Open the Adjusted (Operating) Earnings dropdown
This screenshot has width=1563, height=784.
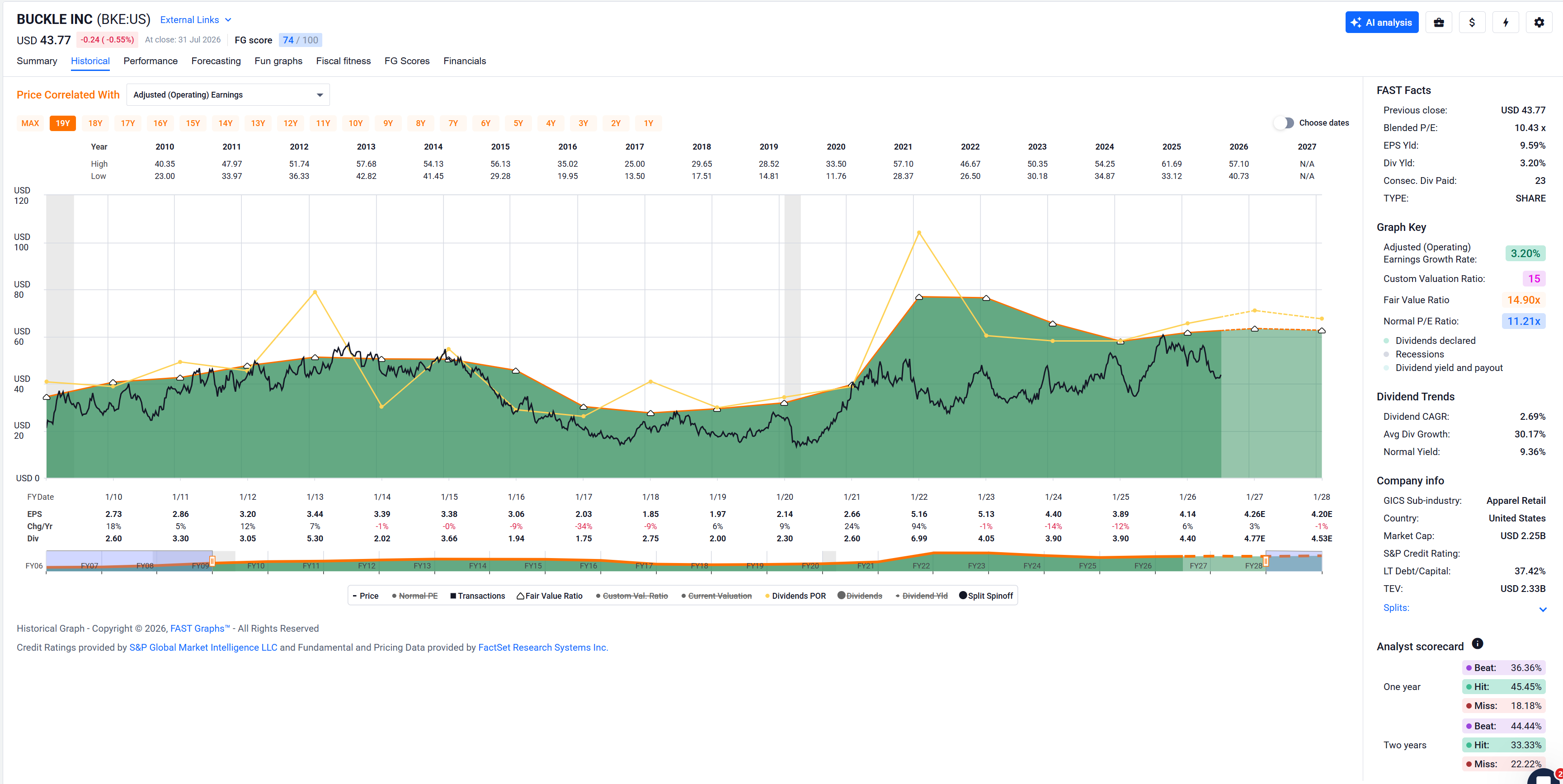228,94
